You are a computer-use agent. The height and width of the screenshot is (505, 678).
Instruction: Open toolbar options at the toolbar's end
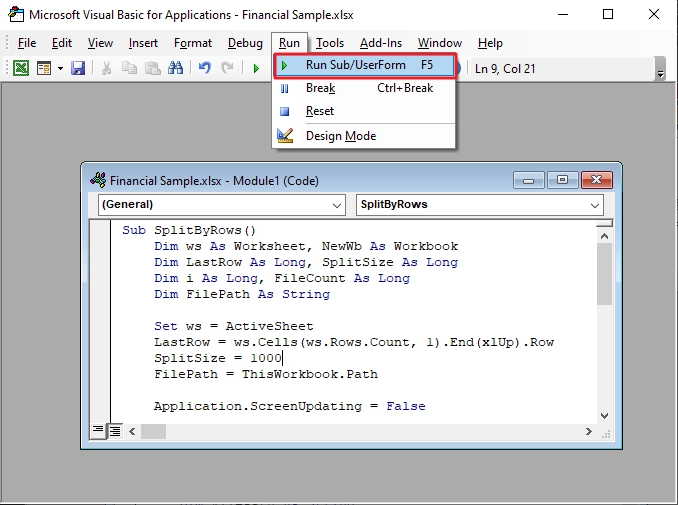point(660,68)
